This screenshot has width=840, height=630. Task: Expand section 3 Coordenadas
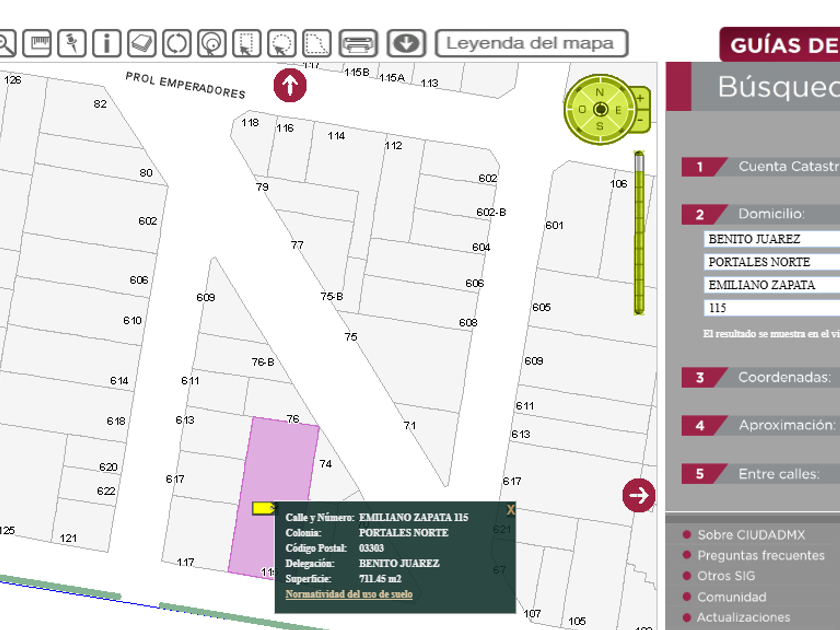761,378
